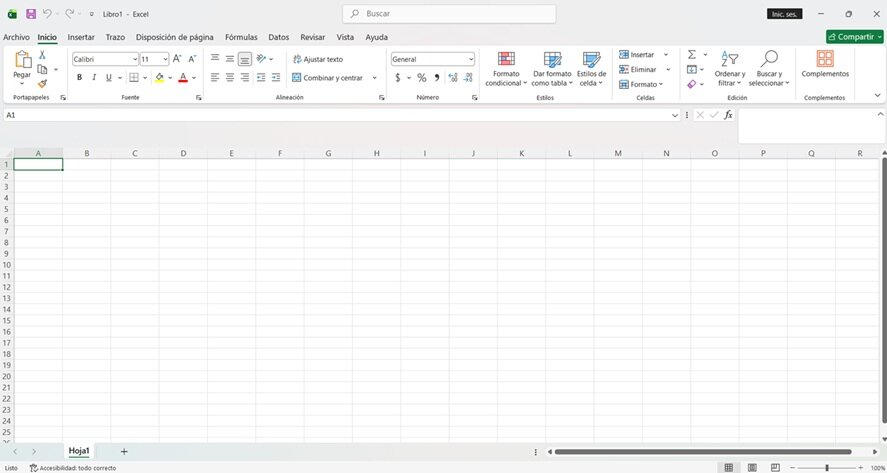Increase font size with the larger A icon
This screenshot has height=473, width=887.
(x=177, y=59)
